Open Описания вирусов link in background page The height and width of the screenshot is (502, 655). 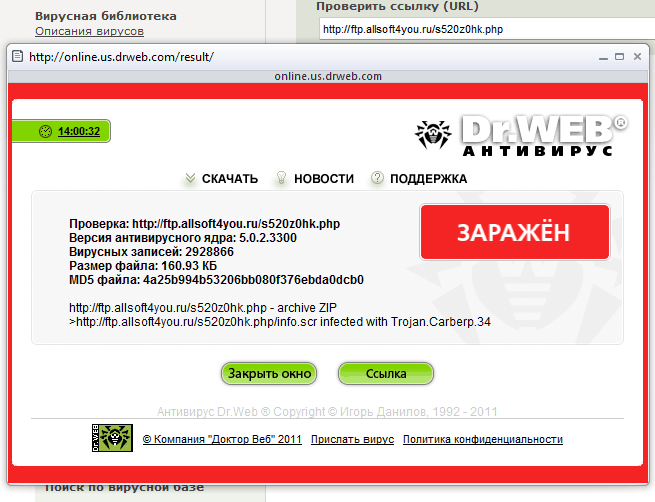pyautogui.click(x=89, y=31)
